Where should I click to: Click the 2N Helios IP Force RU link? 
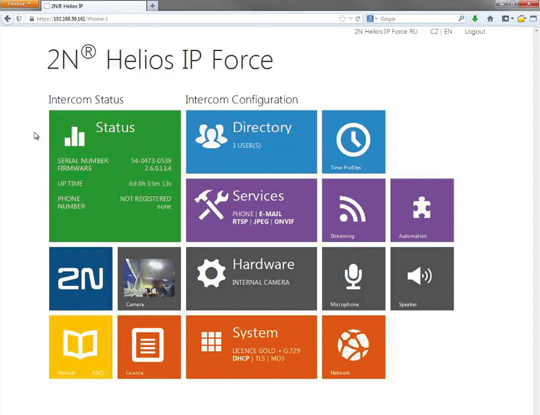click(x=386, y=32)
